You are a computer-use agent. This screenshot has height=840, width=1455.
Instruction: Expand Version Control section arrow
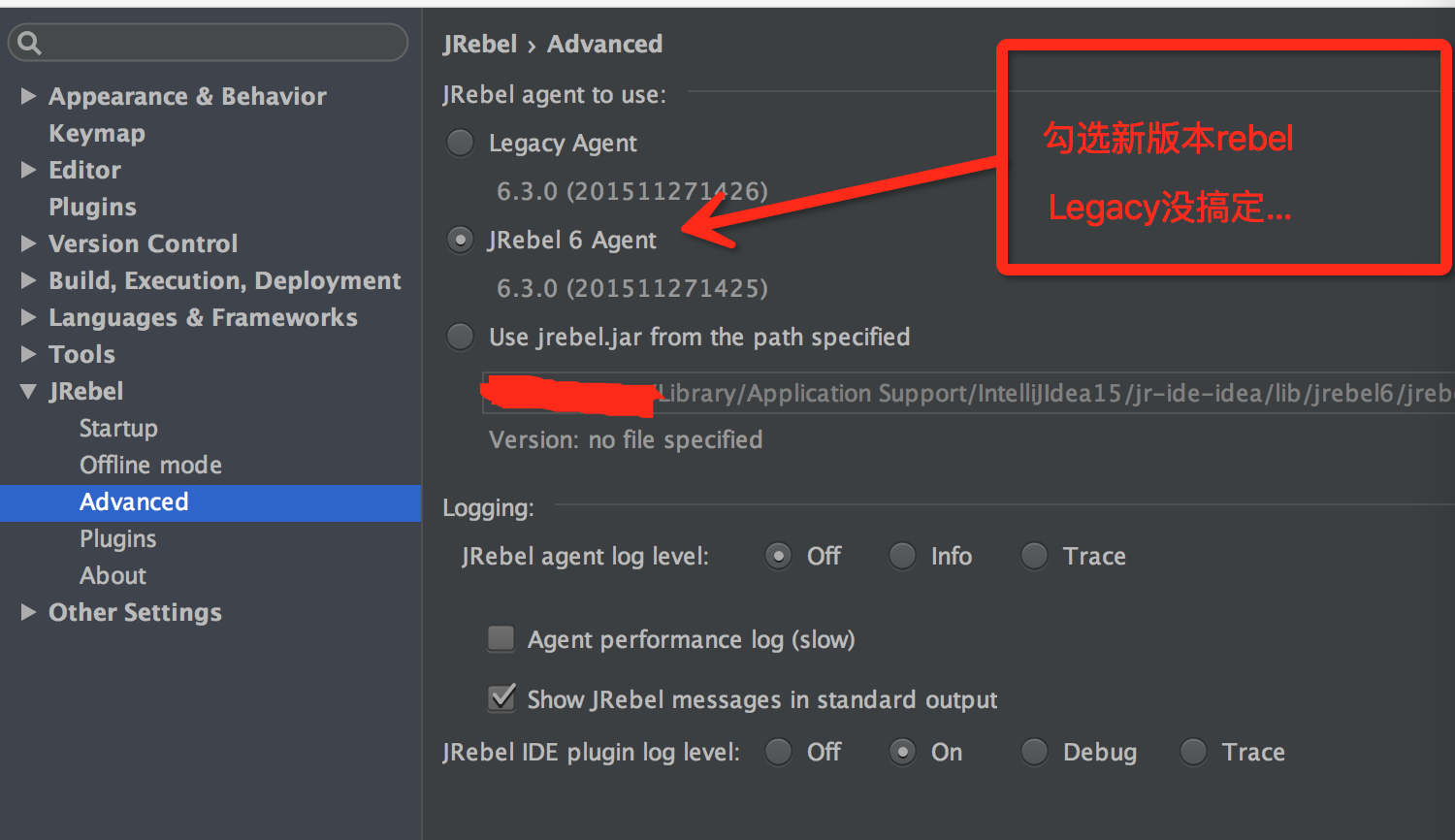28,243
